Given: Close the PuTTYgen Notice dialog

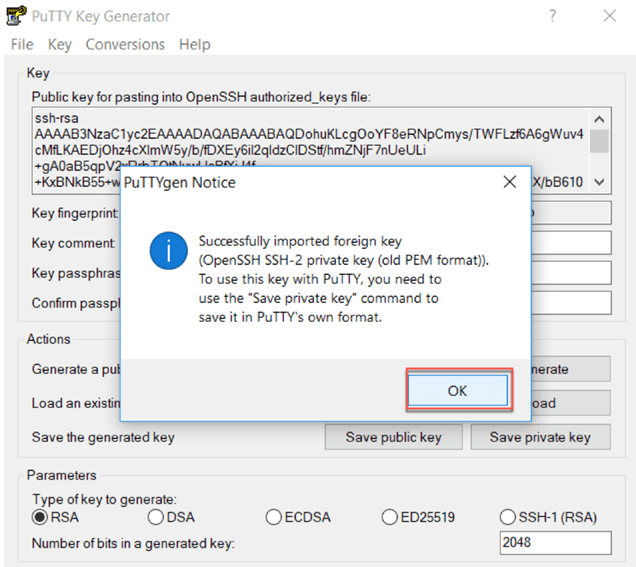Looking at the screenshot, I should 510,182.
